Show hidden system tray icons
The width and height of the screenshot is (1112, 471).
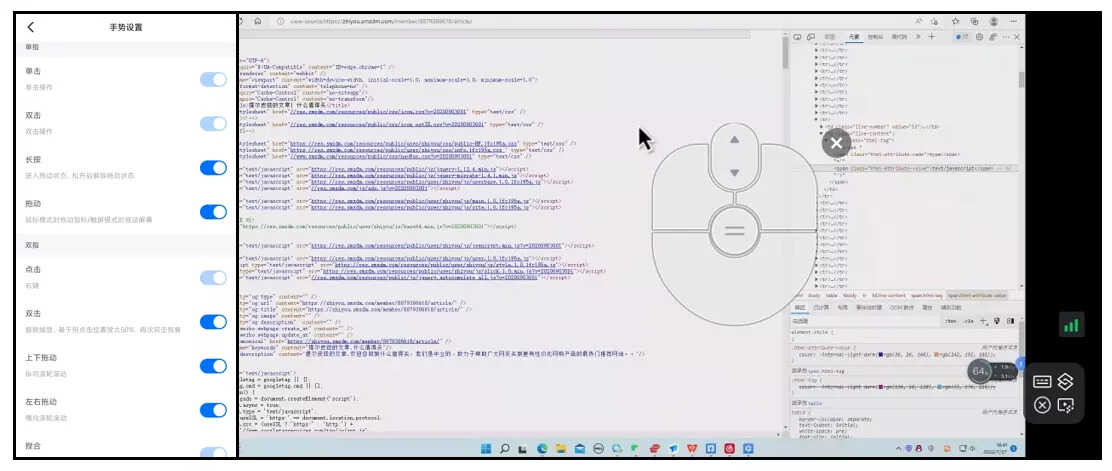pos(899,448)
